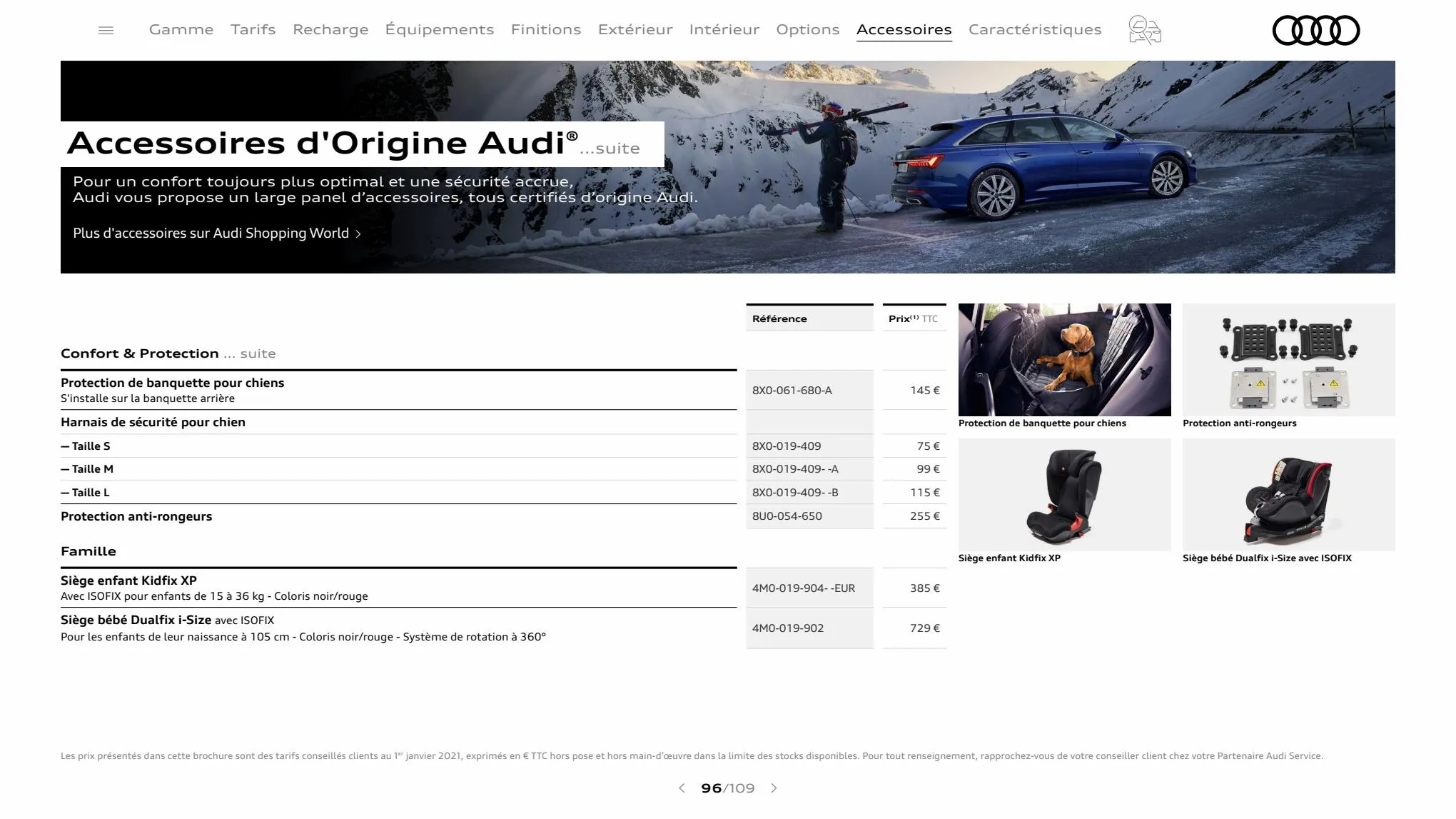Click Options navigation menu item
Screen dimensions: 1456x819
coord(807,29)
